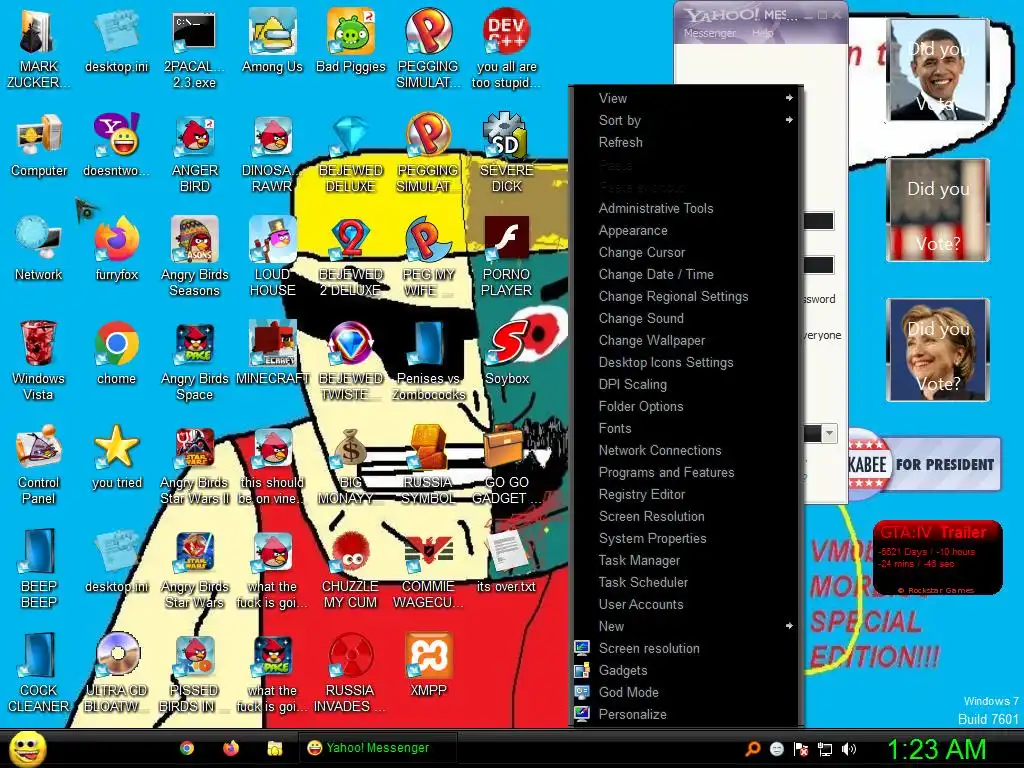This screenshot has width=1024, height=768.
Task: Open the BIG MONAYY money bag icon
Action: [351, 464]
